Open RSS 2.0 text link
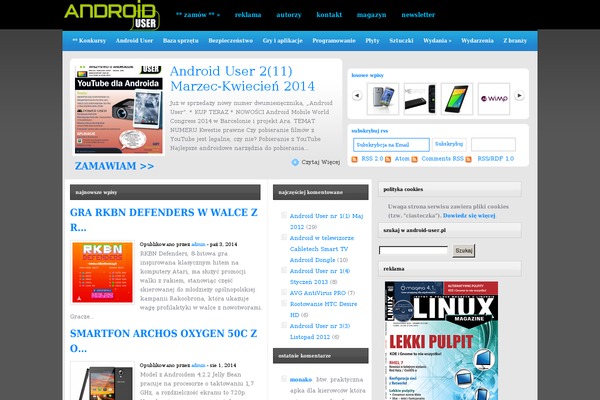 (372, 158)
